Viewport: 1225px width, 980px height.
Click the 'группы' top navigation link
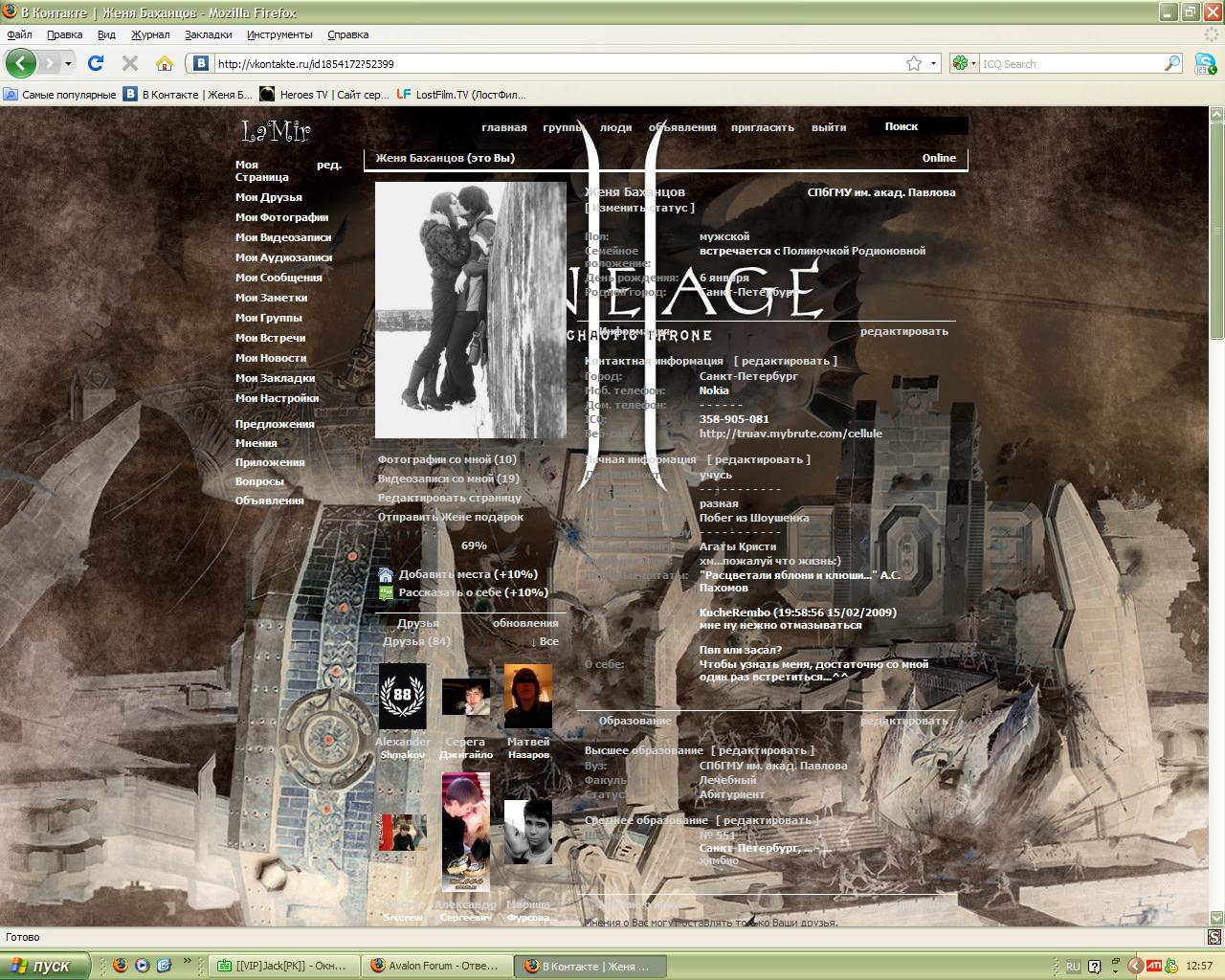563,127
